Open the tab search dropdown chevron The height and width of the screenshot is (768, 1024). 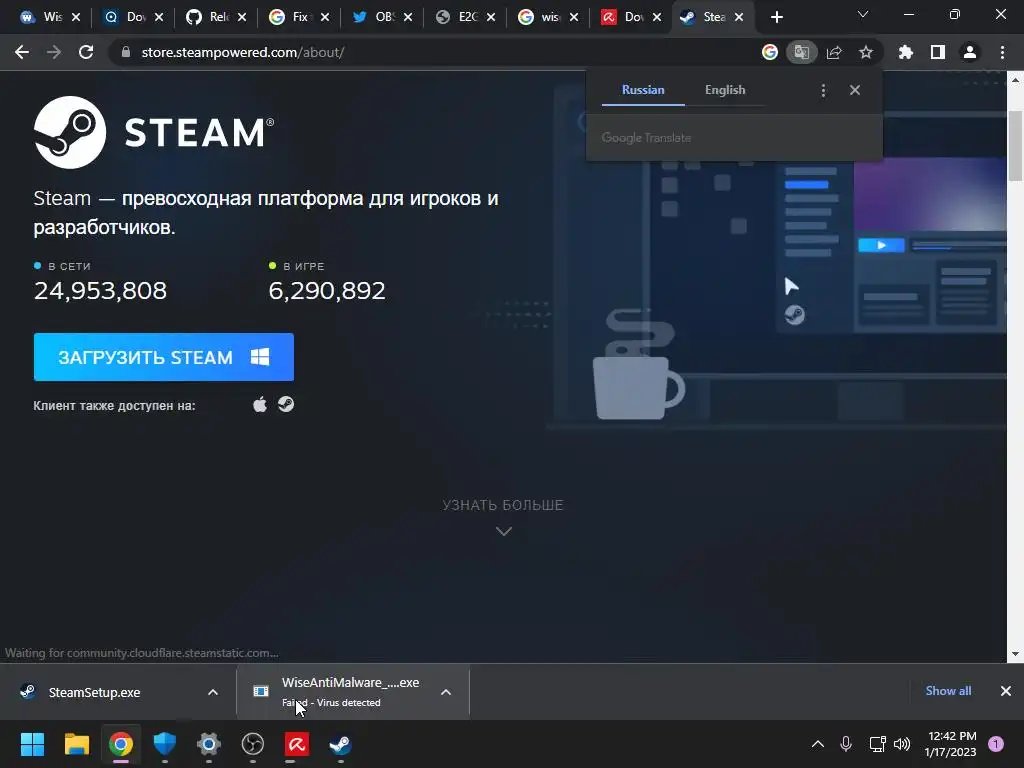click(863, 14)
